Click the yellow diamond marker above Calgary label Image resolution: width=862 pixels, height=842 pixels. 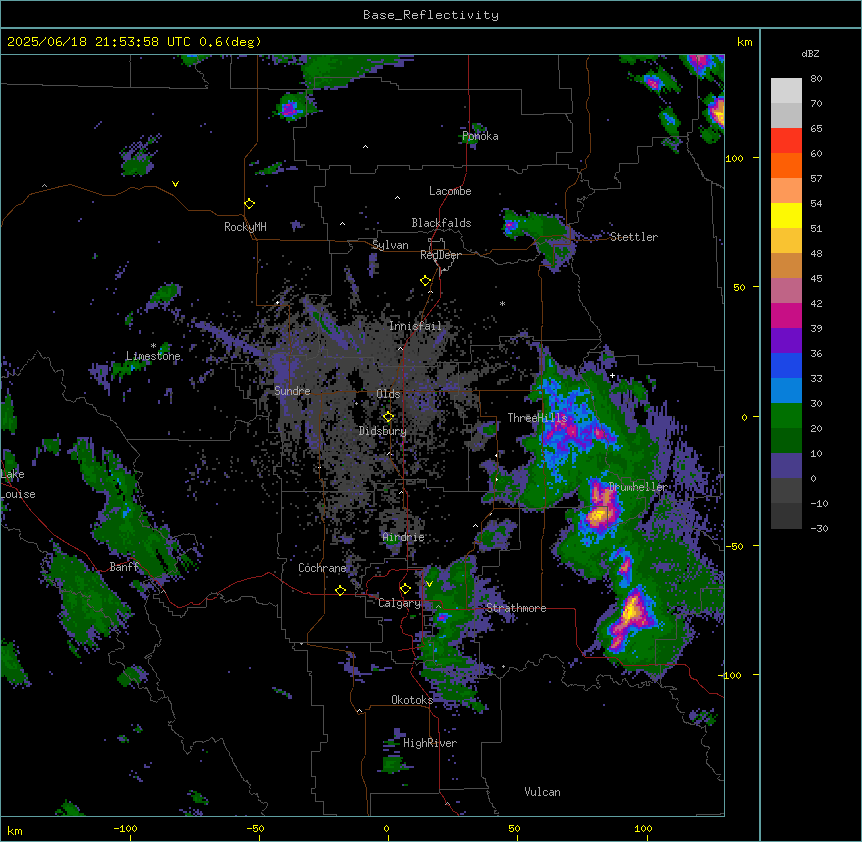coord(405,589)
